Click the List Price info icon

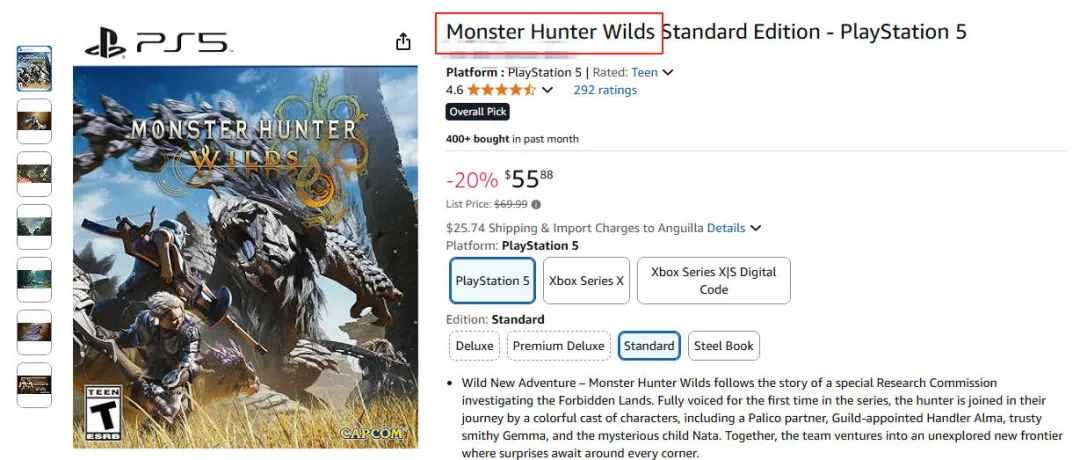[536, 204]
